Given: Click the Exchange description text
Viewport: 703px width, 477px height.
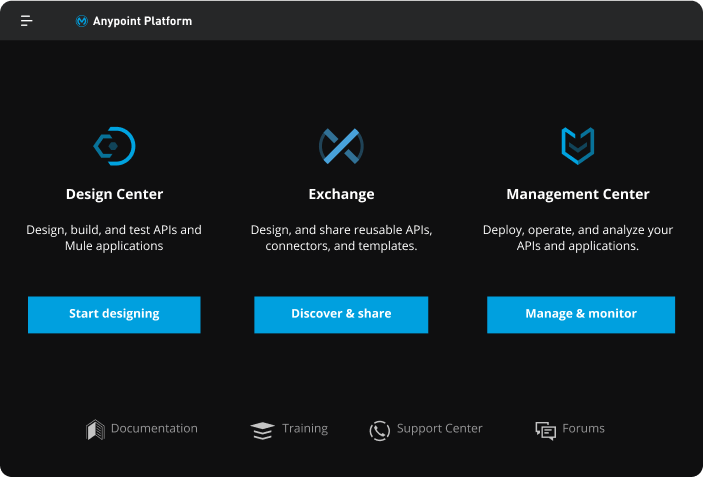Looking at the screenshot, I should click(341, 238).
